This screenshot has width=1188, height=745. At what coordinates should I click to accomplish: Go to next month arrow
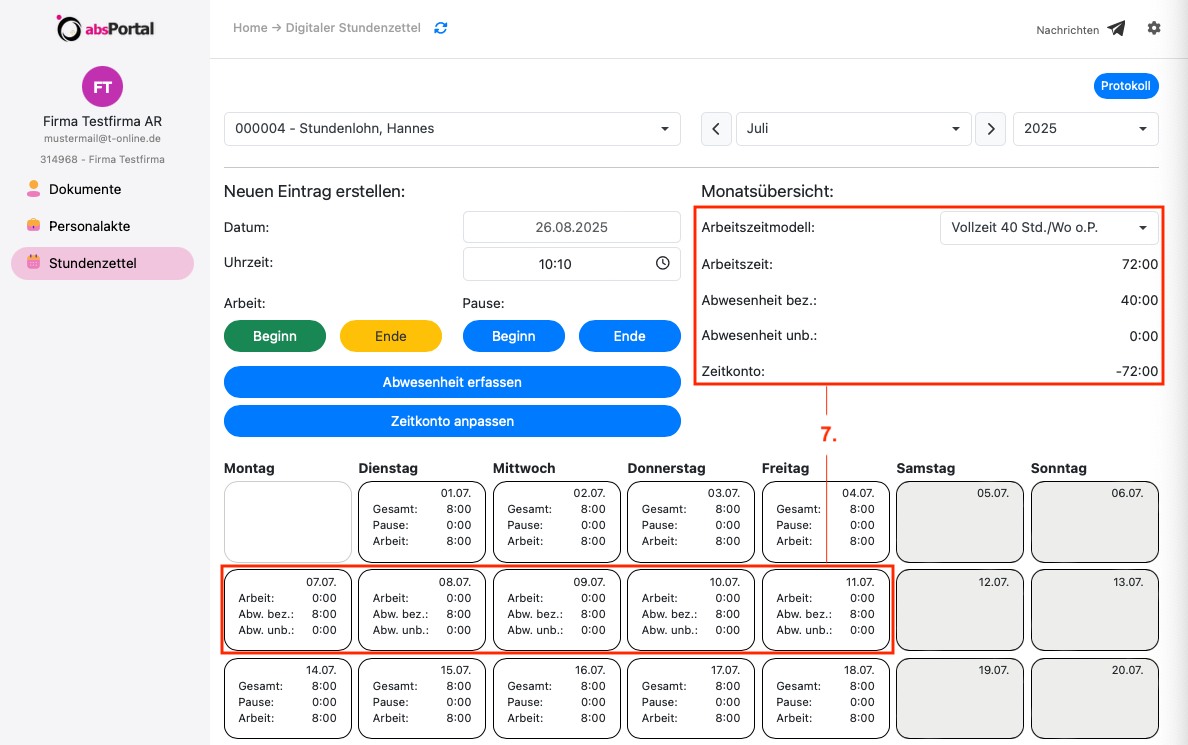click(x=990, y=129)
